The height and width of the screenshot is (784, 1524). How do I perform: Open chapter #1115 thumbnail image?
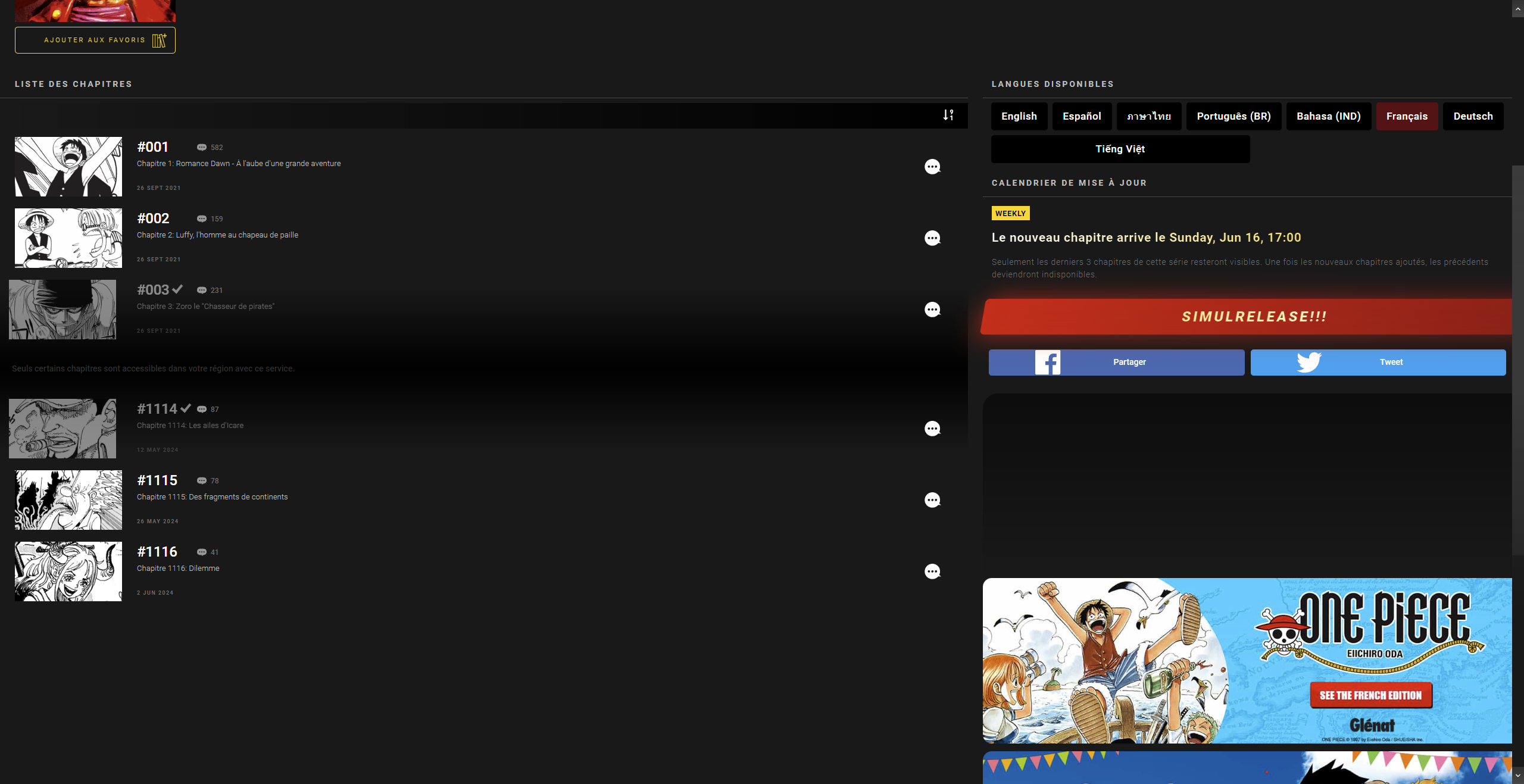tap(68, 500)
